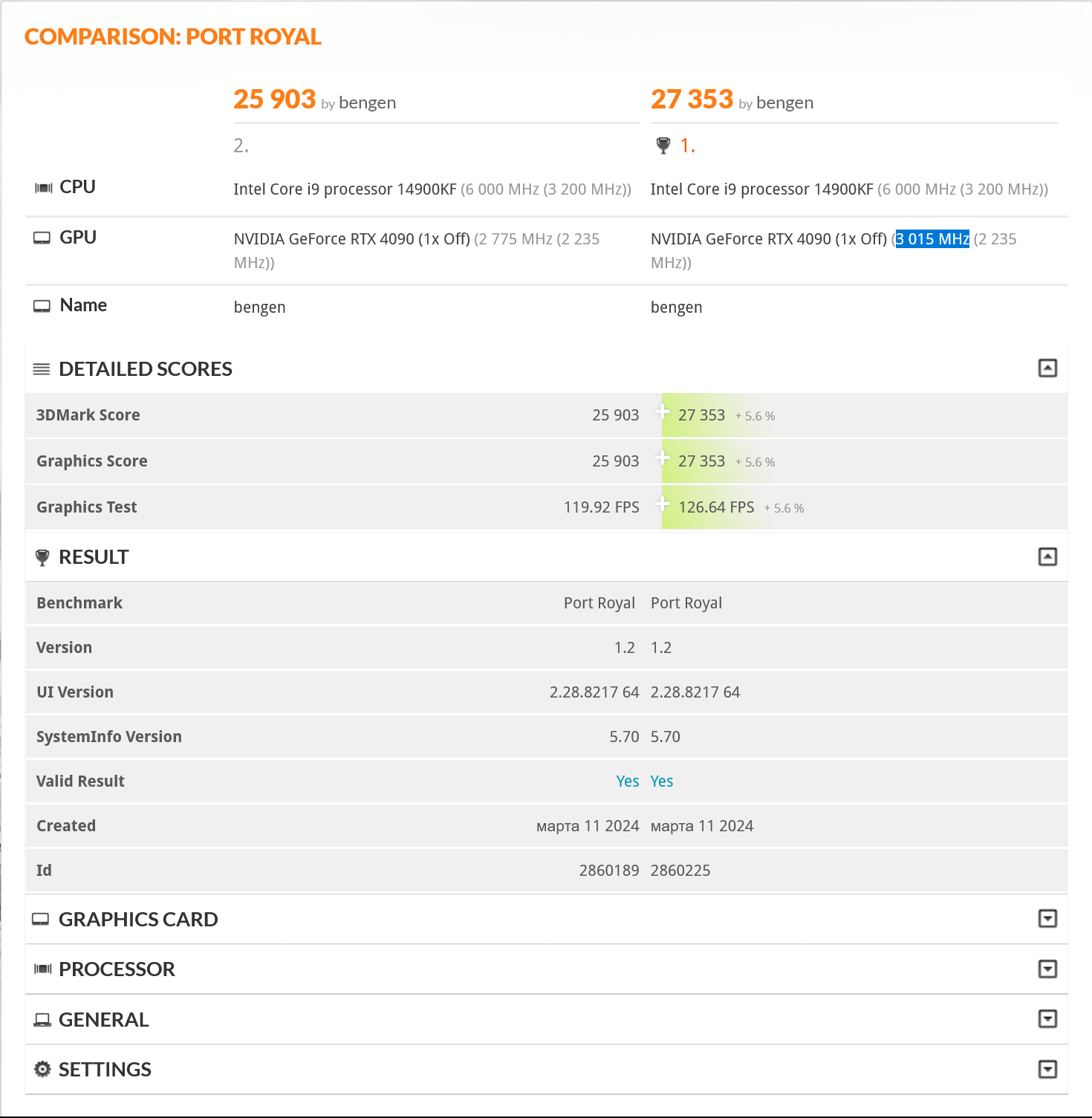Click the first Yes valid result link
Screen dimensions: 1092x1118
point(627,781)
